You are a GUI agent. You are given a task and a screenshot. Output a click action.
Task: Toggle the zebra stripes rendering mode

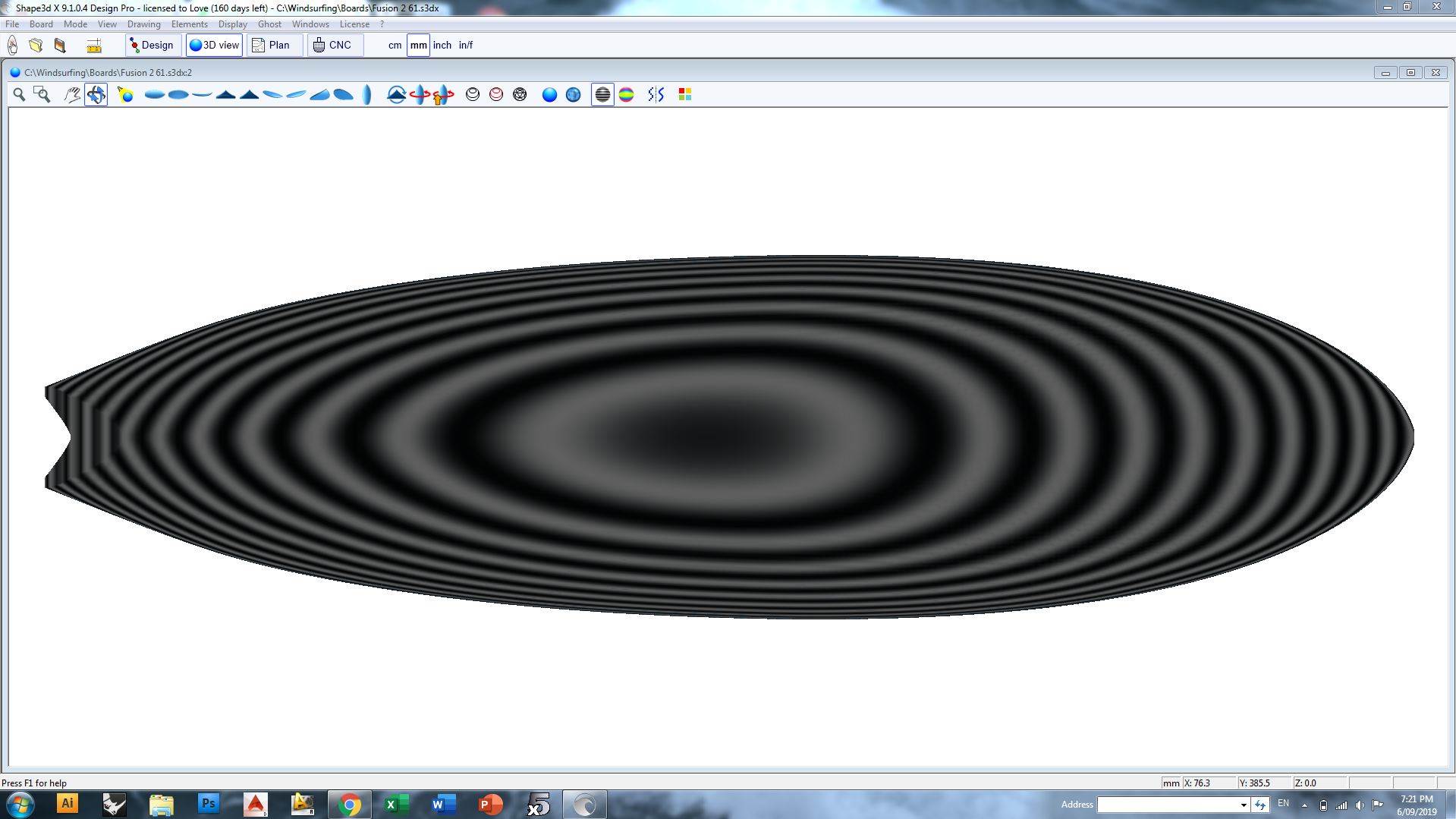click(602, 94)
